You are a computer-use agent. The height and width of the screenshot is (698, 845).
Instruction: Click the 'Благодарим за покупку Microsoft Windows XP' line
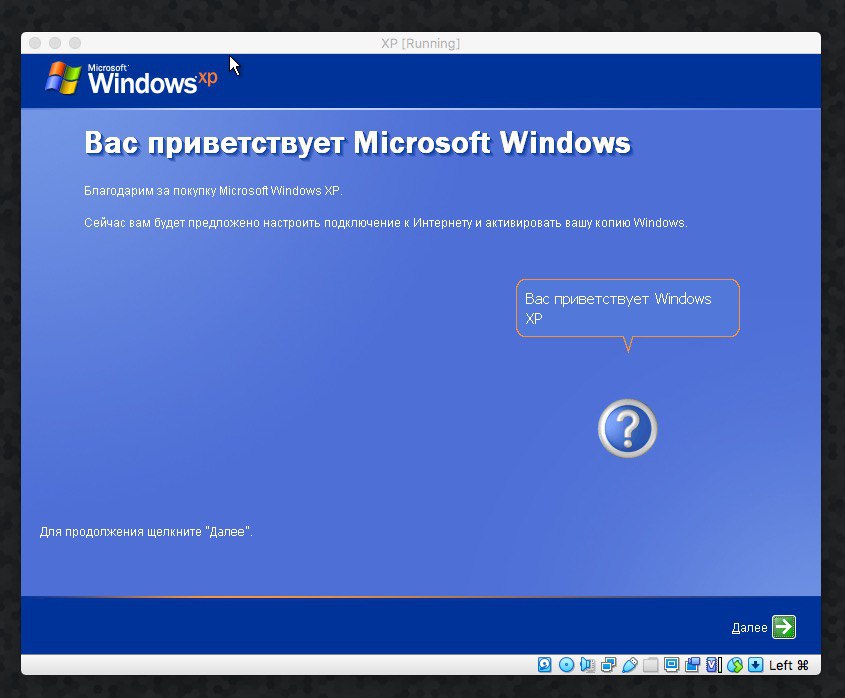tap(213, 191)
